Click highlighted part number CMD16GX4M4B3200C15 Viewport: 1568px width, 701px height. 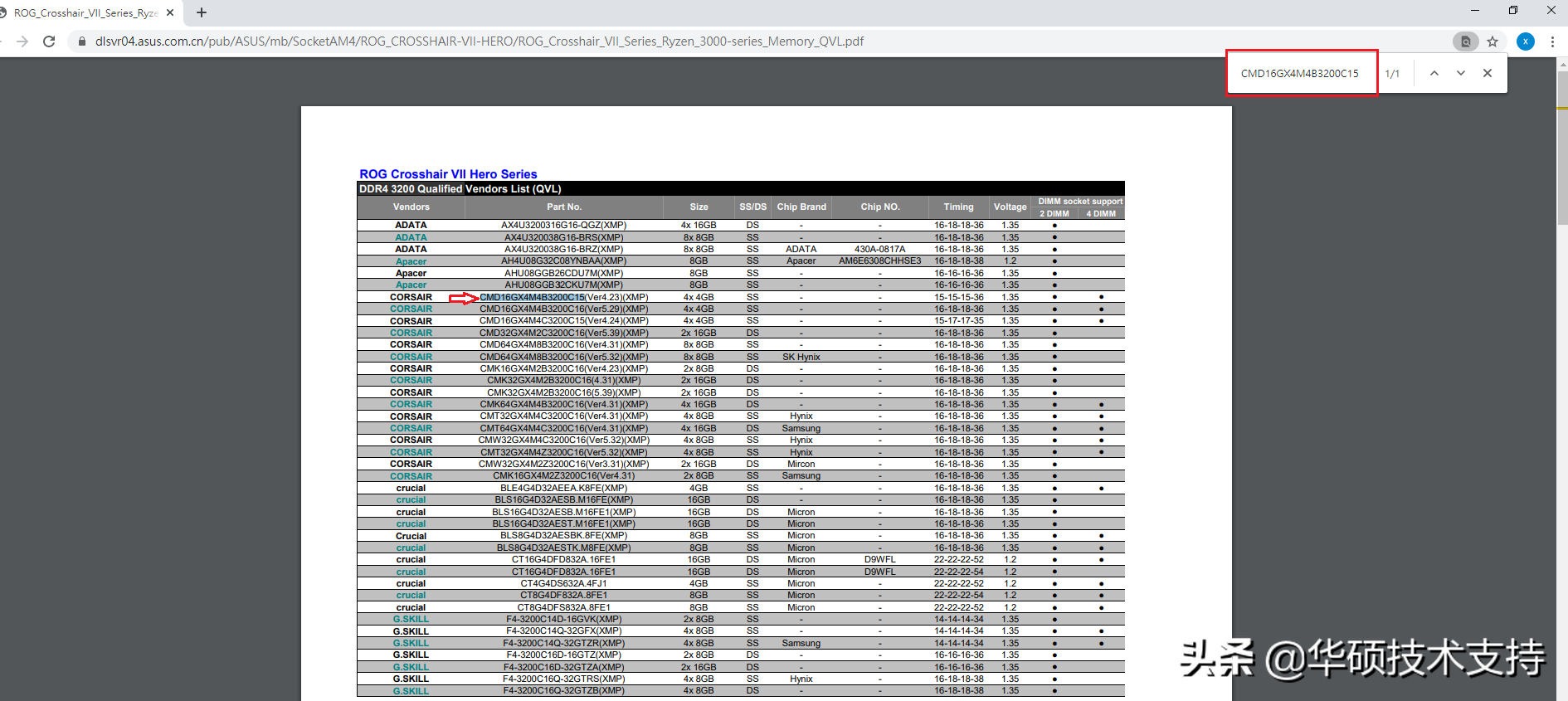click(533, 297)
